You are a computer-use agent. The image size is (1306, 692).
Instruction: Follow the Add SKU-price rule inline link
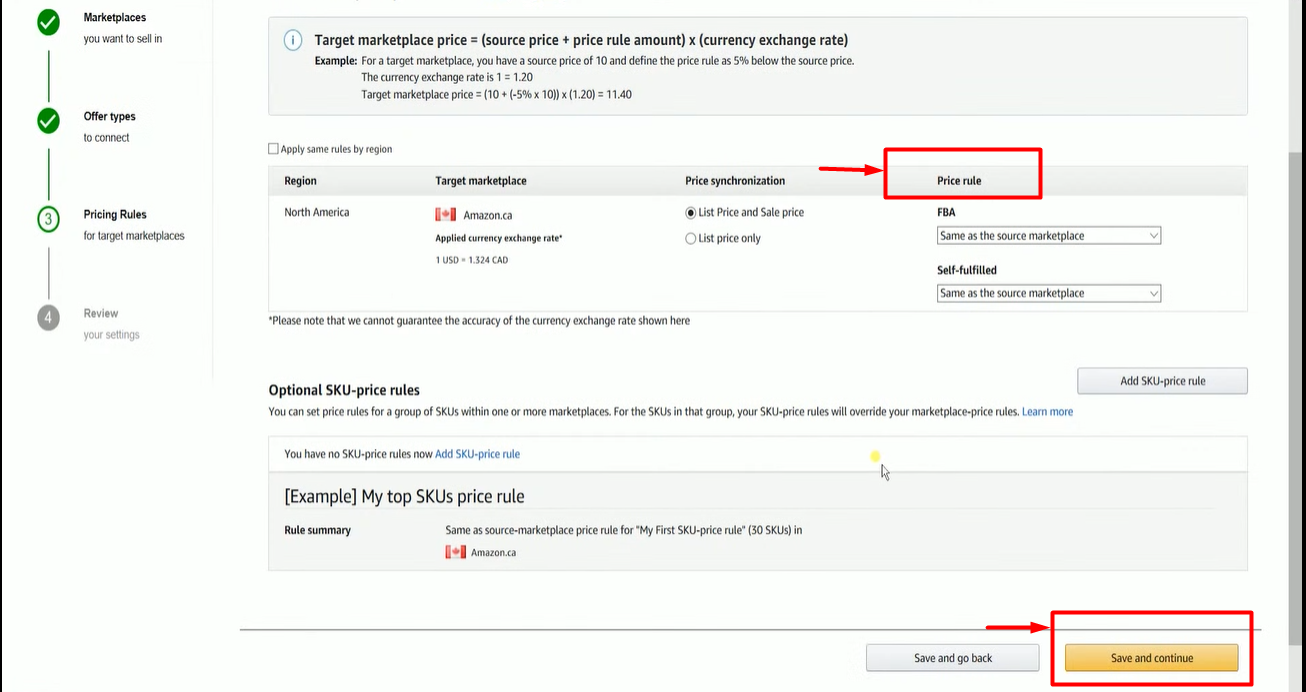[477, 454]
